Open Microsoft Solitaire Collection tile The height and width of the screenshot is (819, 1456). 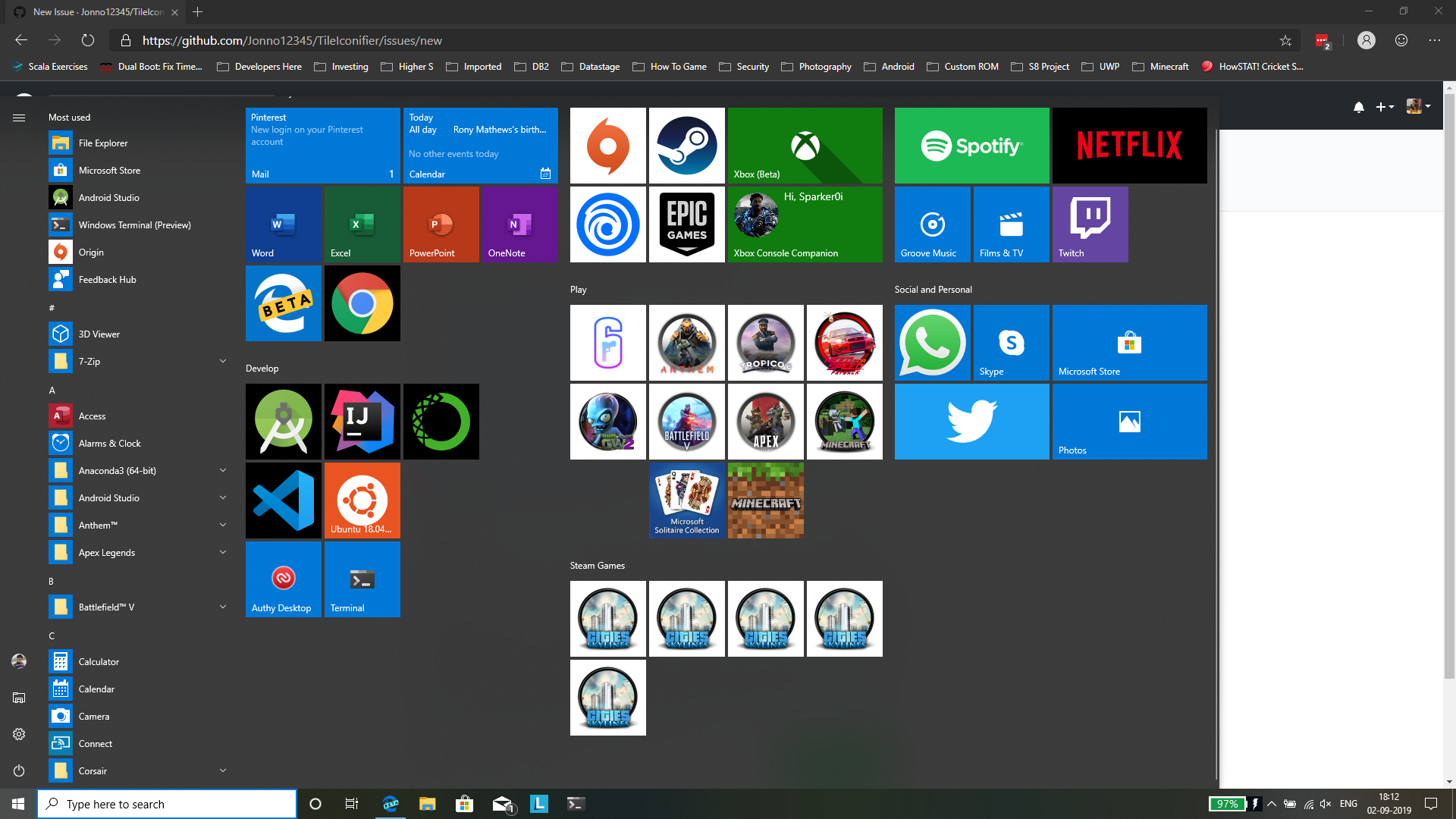[686, 500]
